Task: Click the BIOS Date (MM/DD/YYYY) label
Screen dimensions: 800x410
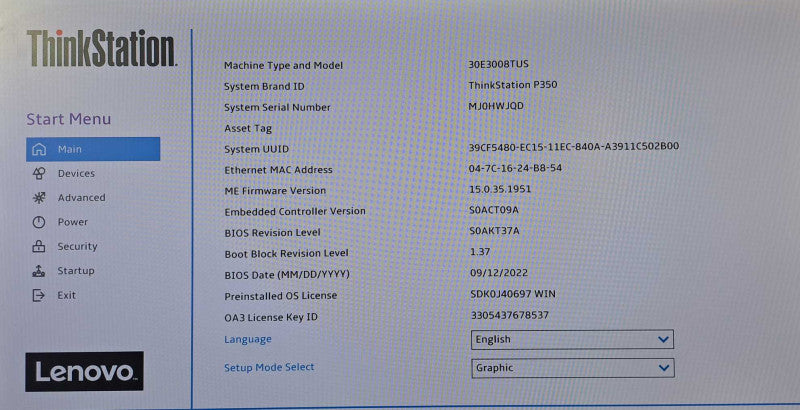Action: tap(287, 274)
